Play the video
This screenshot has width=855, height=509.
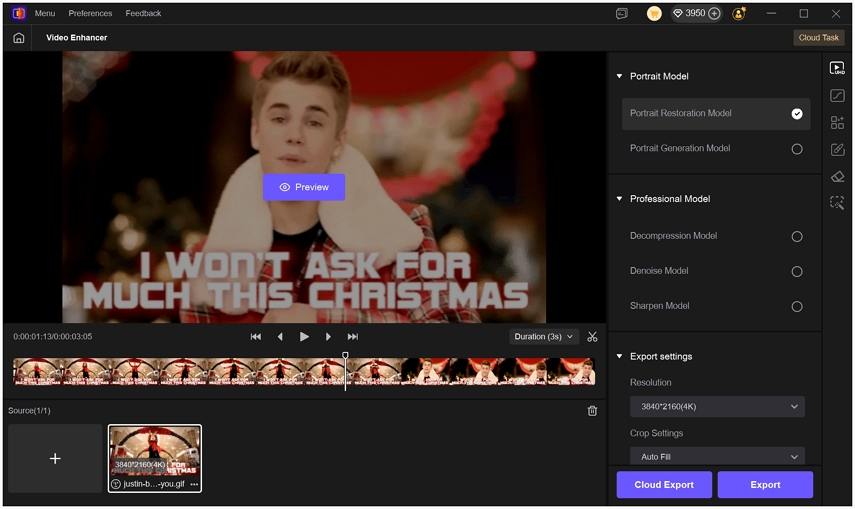[304, 337]
